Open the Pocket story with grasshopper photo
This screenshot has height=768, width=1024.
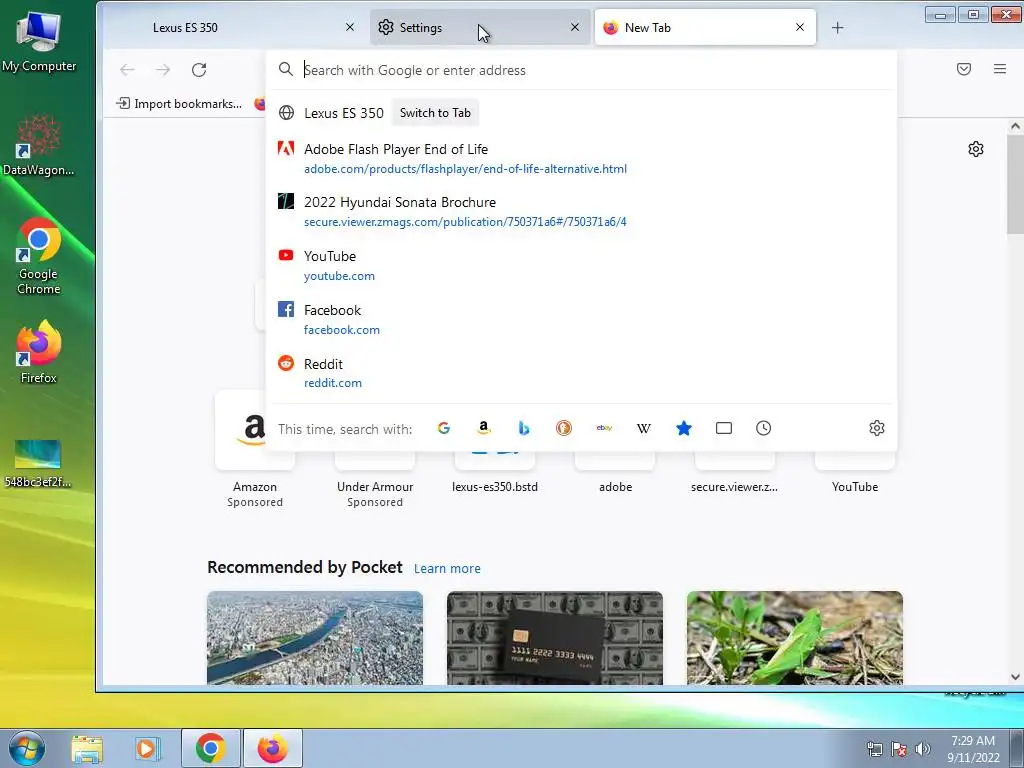(795, 638)
